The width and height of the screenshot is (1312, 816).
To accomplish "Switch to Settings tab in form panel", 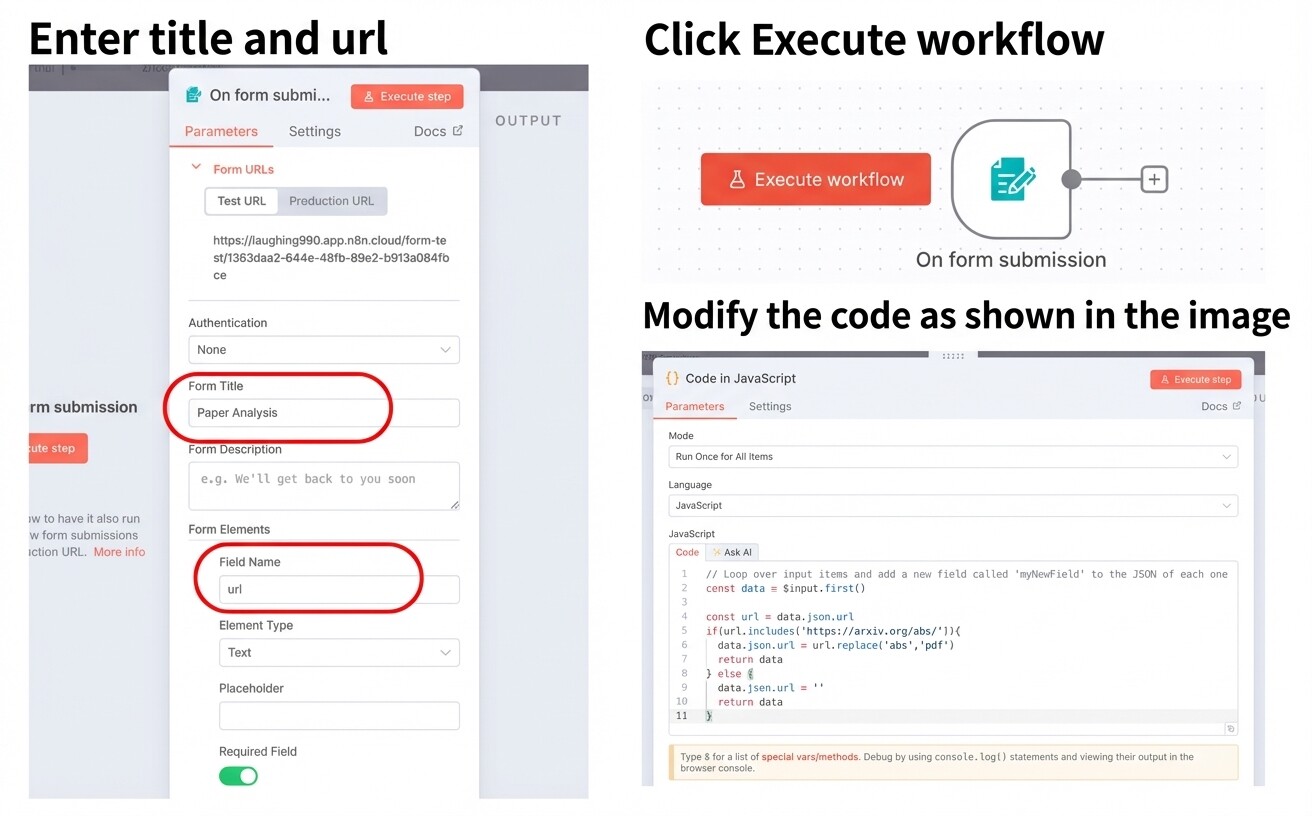I will click(314, 131).
